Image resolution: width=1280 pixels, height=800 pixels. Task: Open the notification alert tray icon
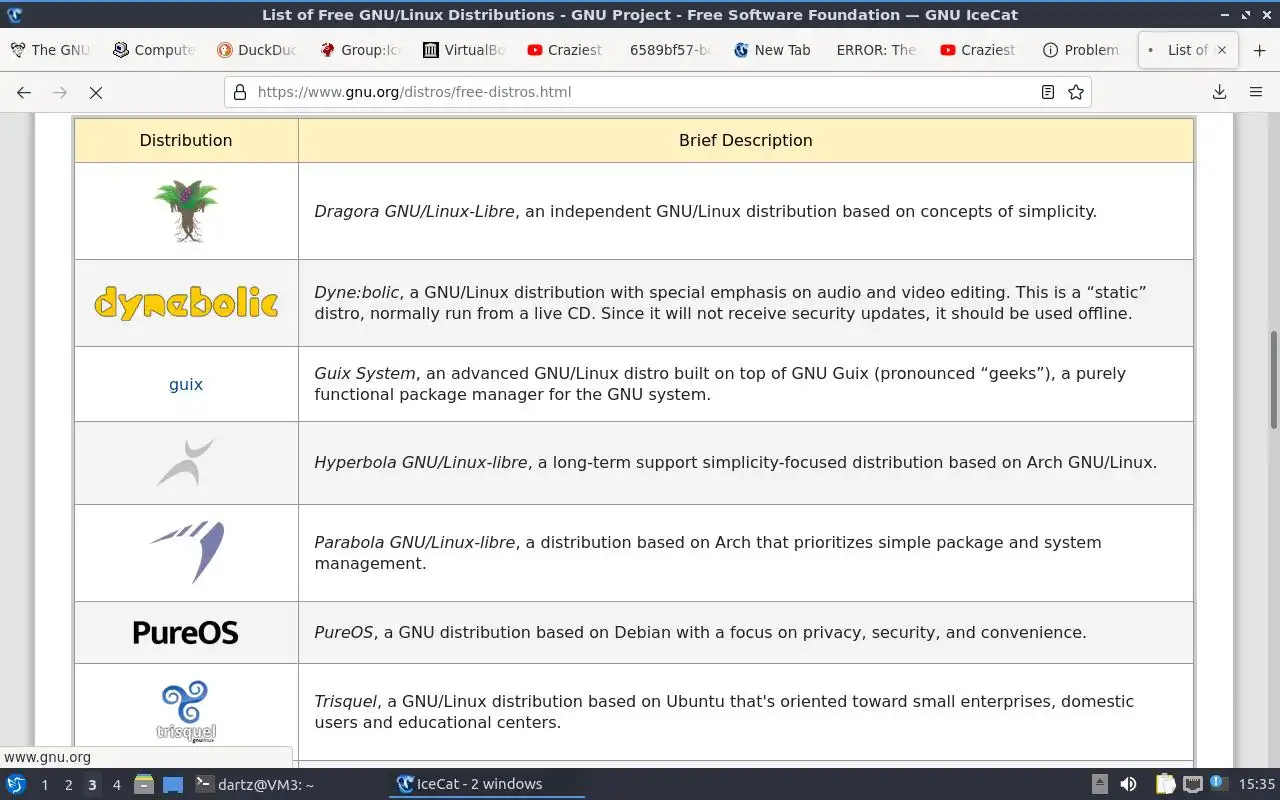[1218, 783]
